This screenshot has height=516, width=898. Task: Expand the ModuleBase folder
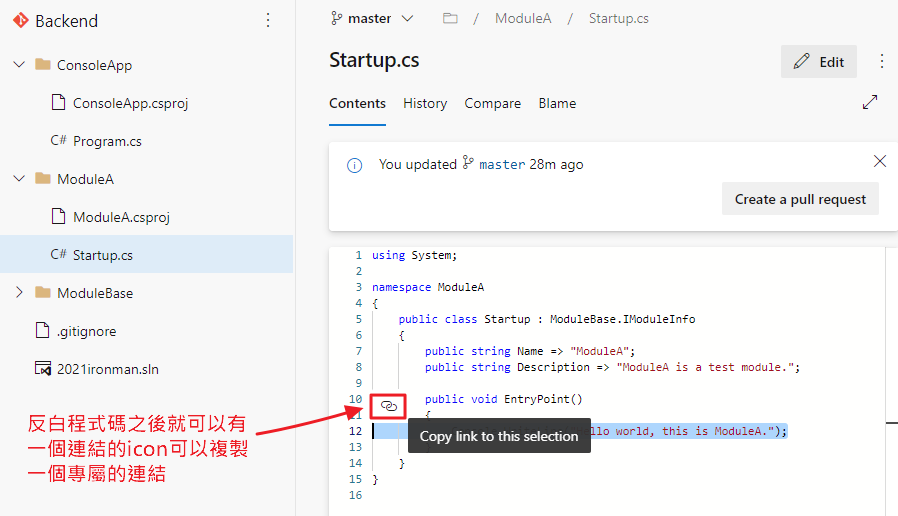19,293
